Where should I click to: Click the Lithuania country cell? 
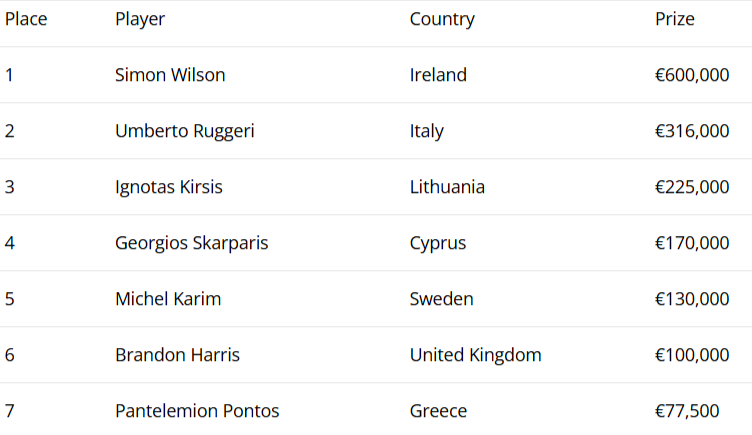click(447, 187)
